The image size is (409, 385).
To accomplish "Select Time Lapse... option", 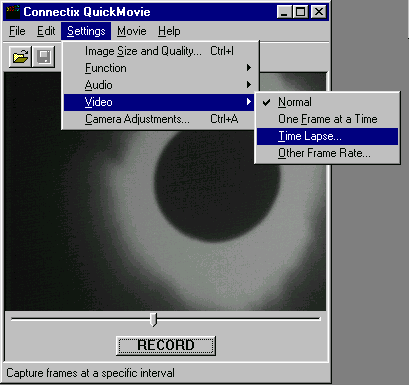I will 327,136.
